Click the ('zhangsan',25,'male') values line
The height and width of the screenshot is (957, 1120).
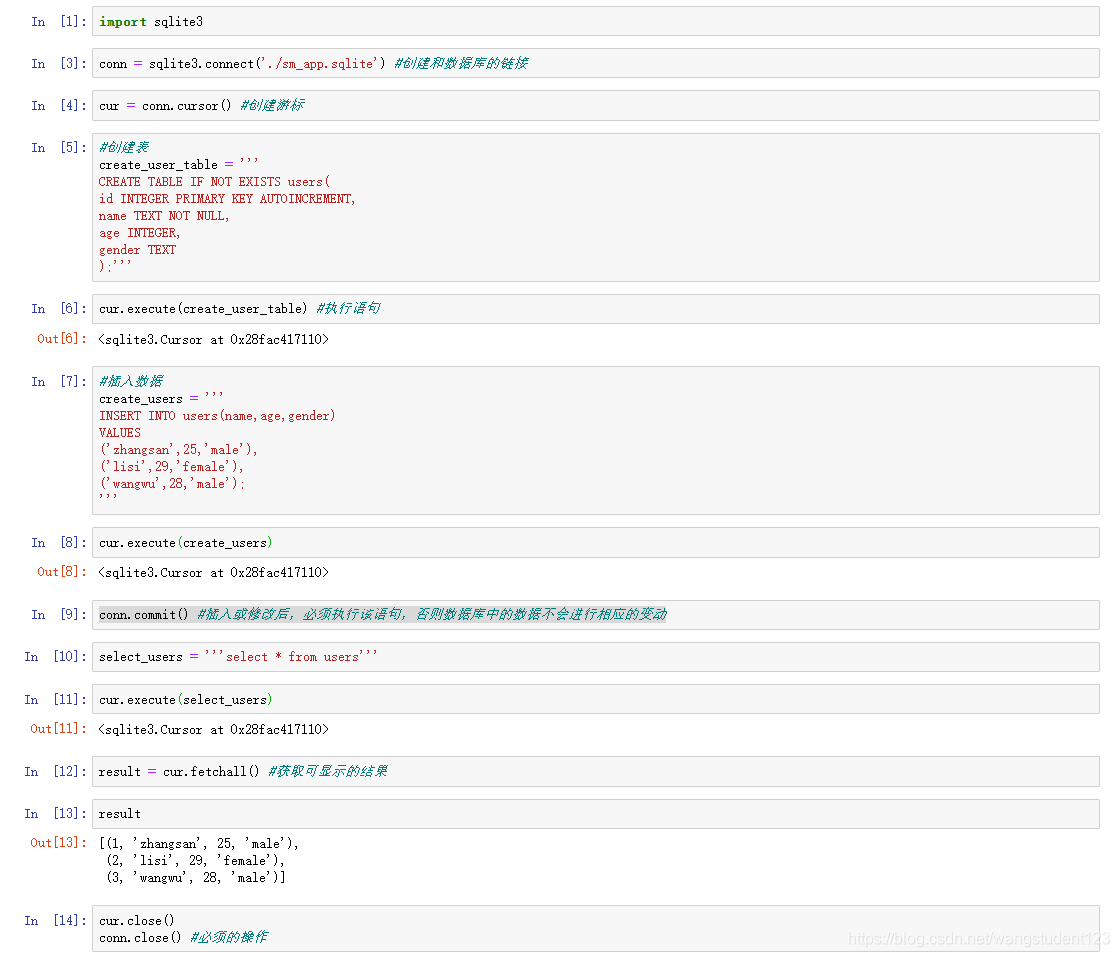coord(179,450)
